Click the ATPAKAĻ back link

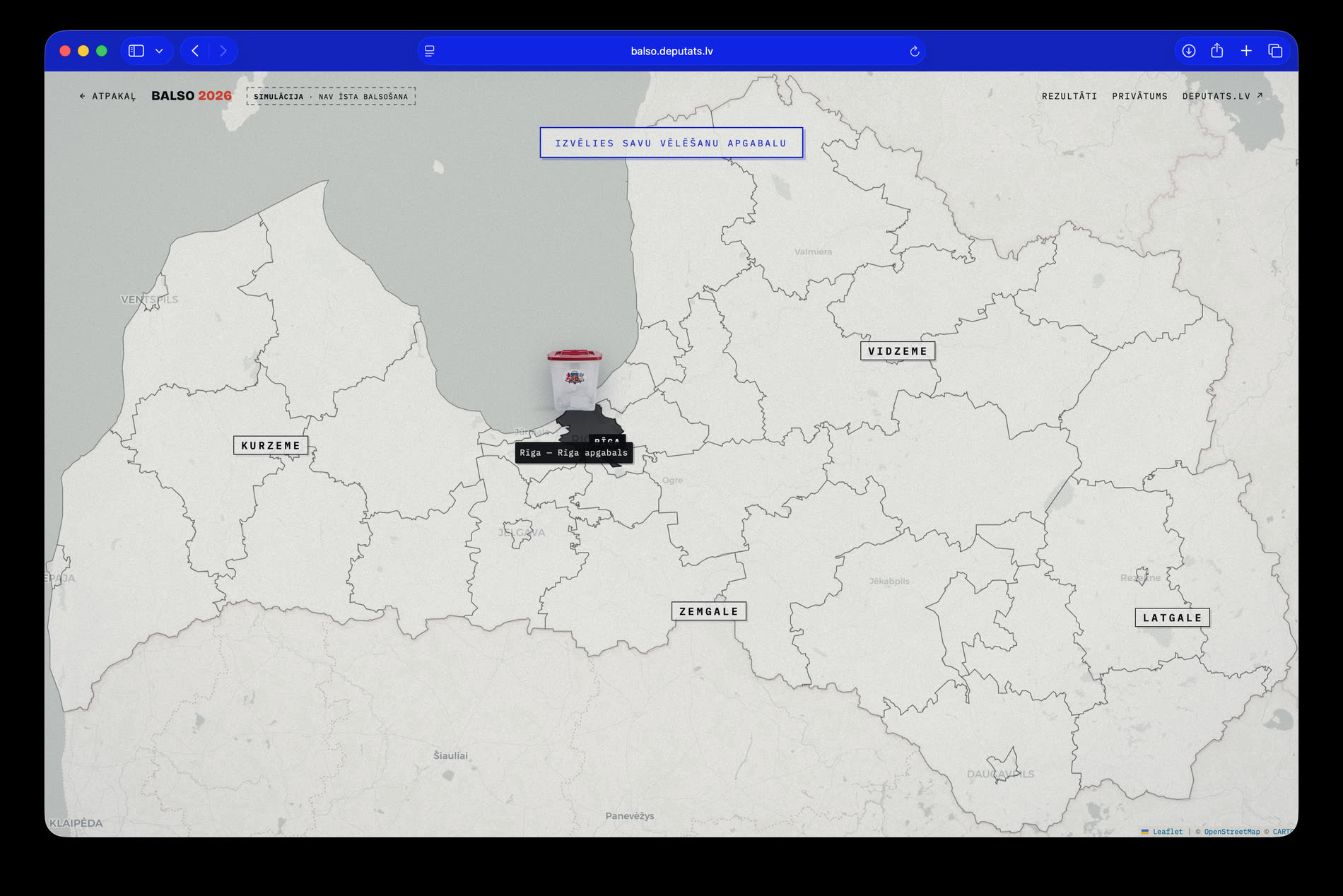click(x=107, y=96)
